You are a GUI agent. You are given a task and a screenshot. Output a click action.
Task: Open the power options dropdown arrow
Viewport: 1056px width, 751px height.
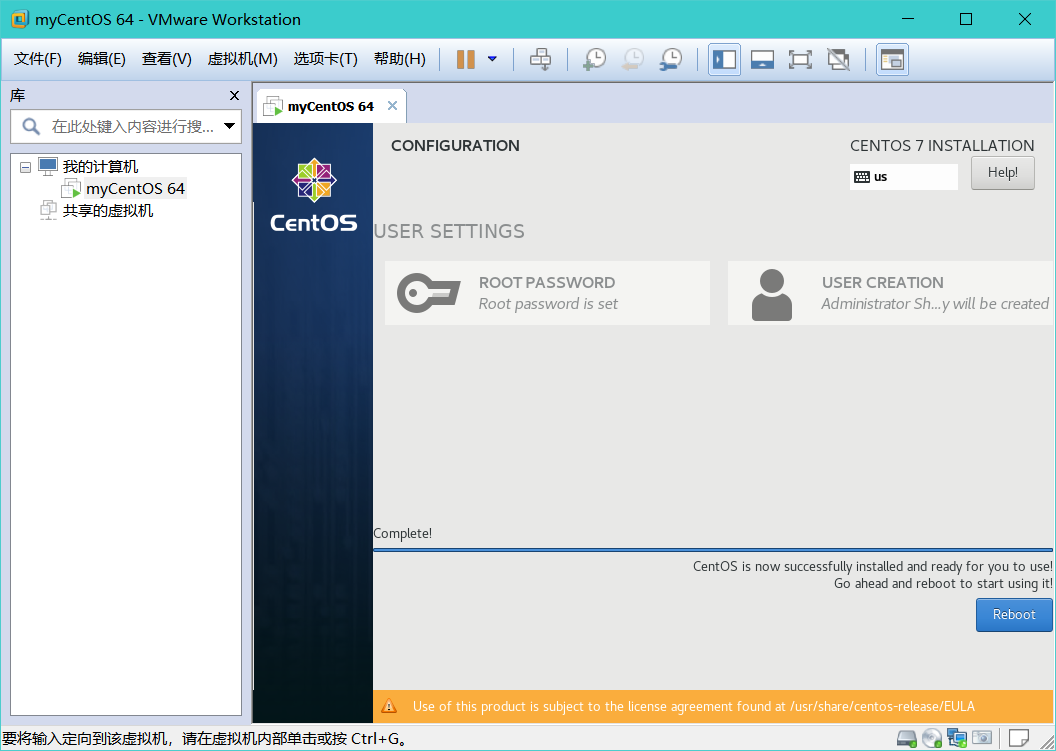[492, 59]
